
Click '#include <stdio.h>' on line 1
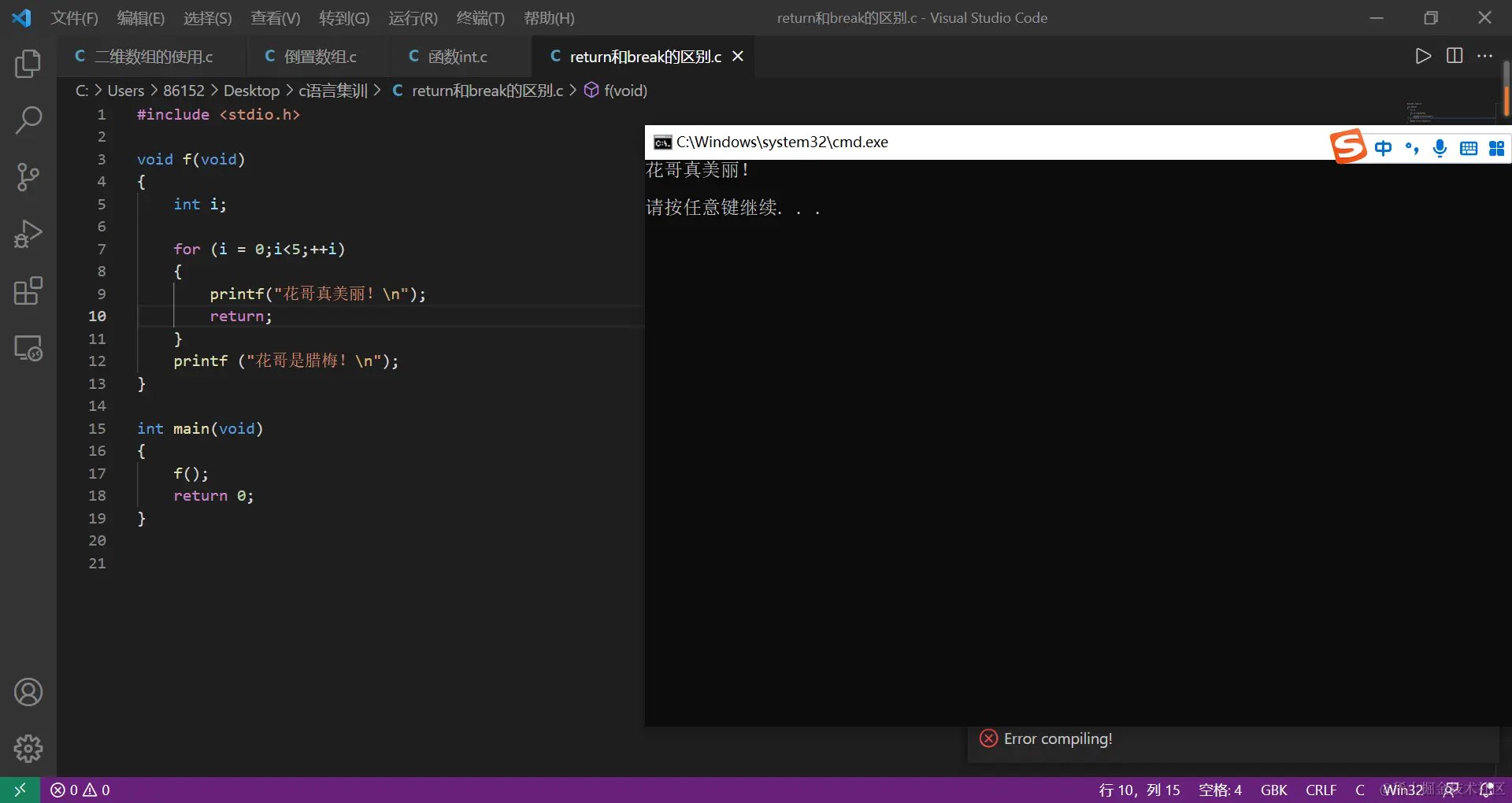(x=218, y=114)
